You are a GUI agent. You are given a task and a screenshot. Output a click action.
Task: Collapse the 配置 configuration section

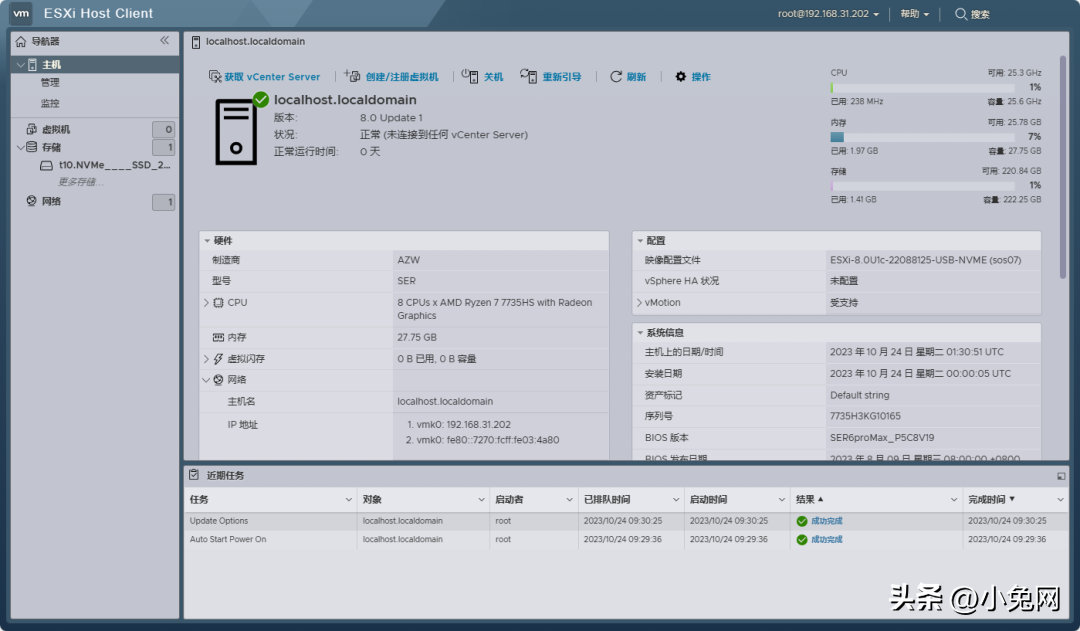tap(640, 240)
